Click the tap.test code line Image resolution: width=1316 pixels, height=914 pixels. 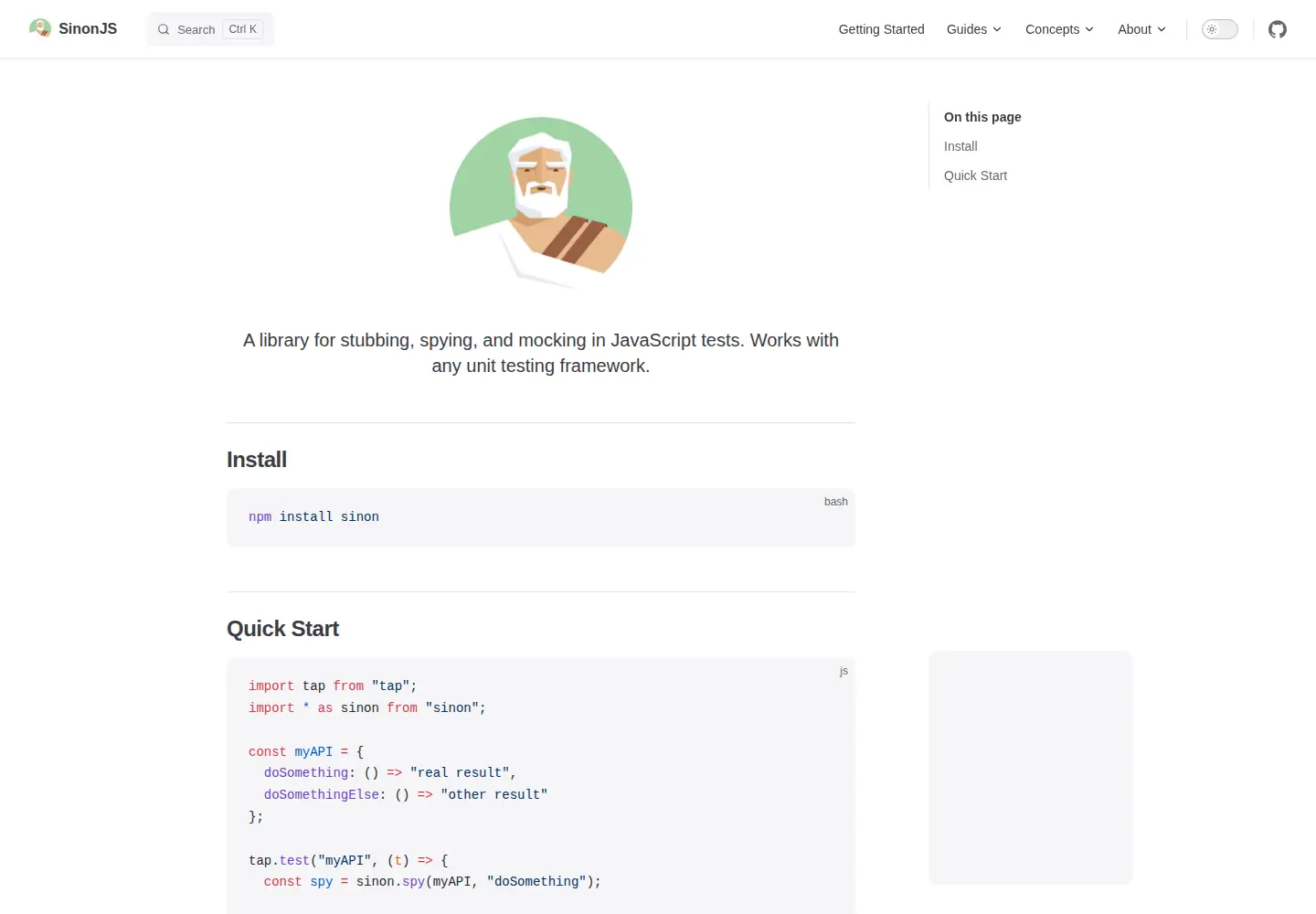(x=348, y=861)
